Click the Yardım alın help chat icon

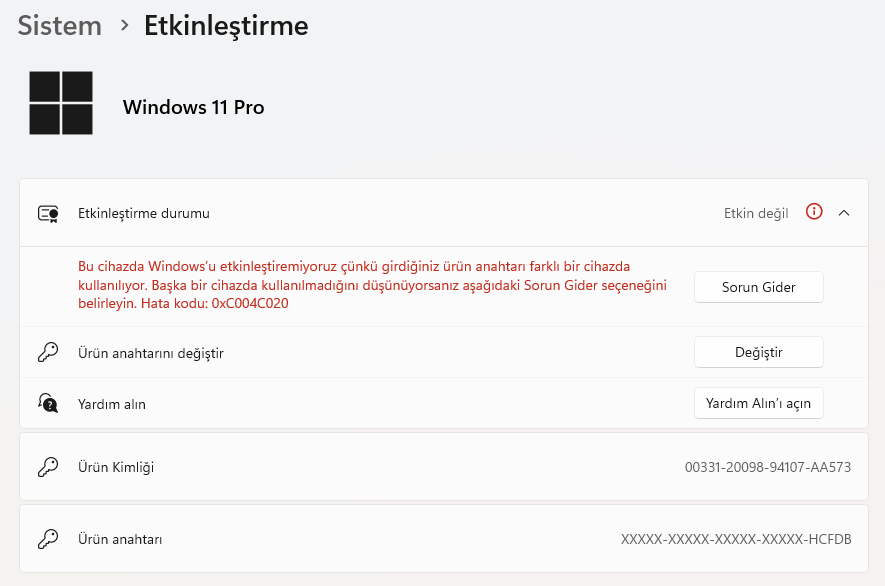(x=48, y=403)
